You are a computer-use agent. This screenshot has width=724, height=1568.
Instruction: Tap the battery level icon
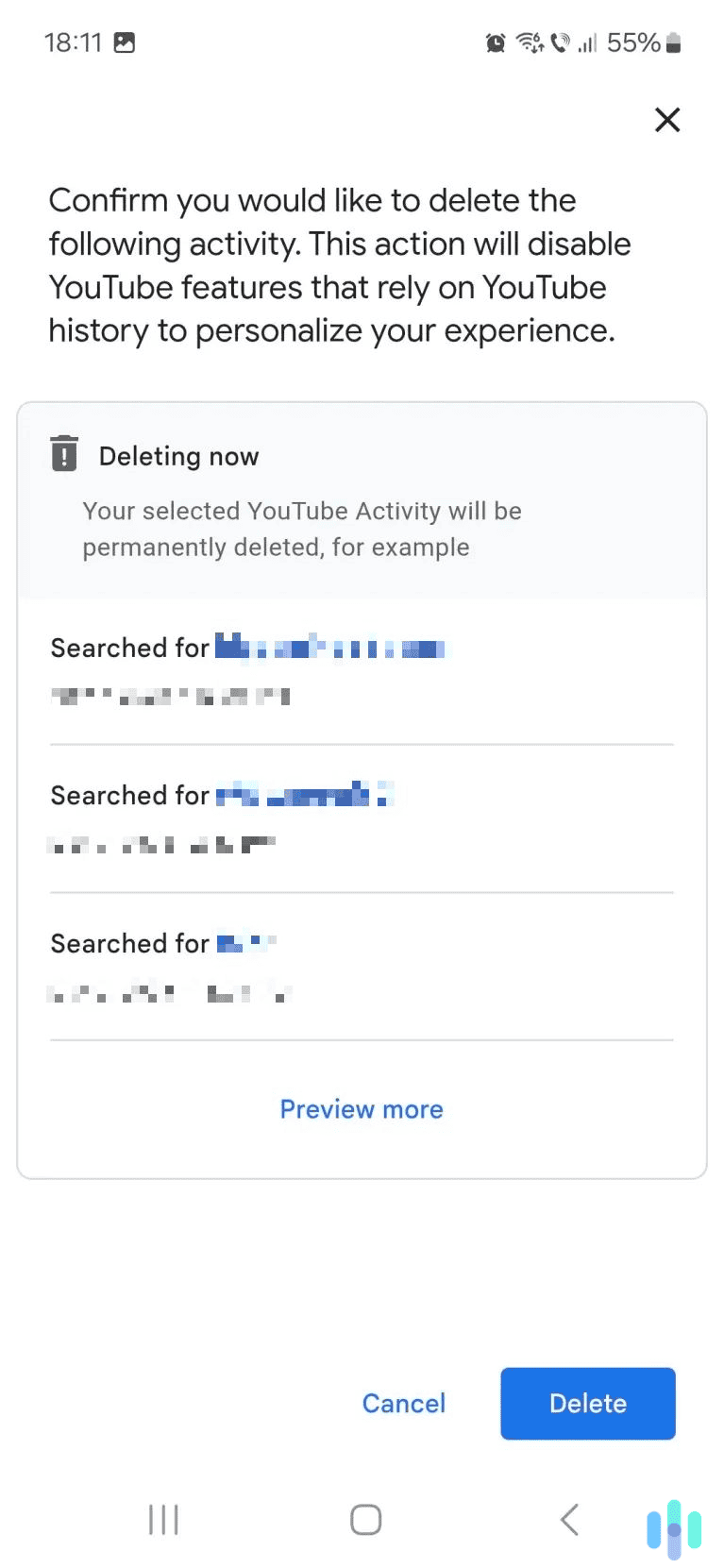point(673,42)
